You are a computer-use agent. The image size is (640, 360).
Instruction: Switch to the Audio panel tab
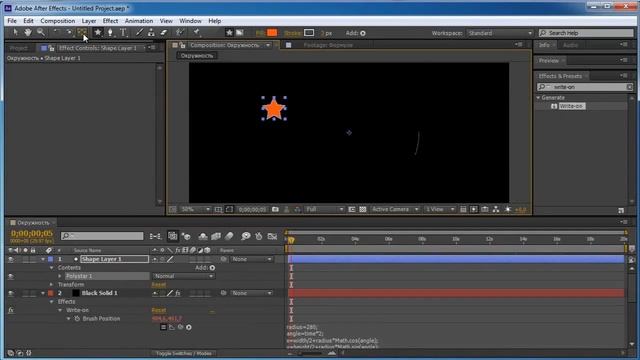click(x=570, y=45)
